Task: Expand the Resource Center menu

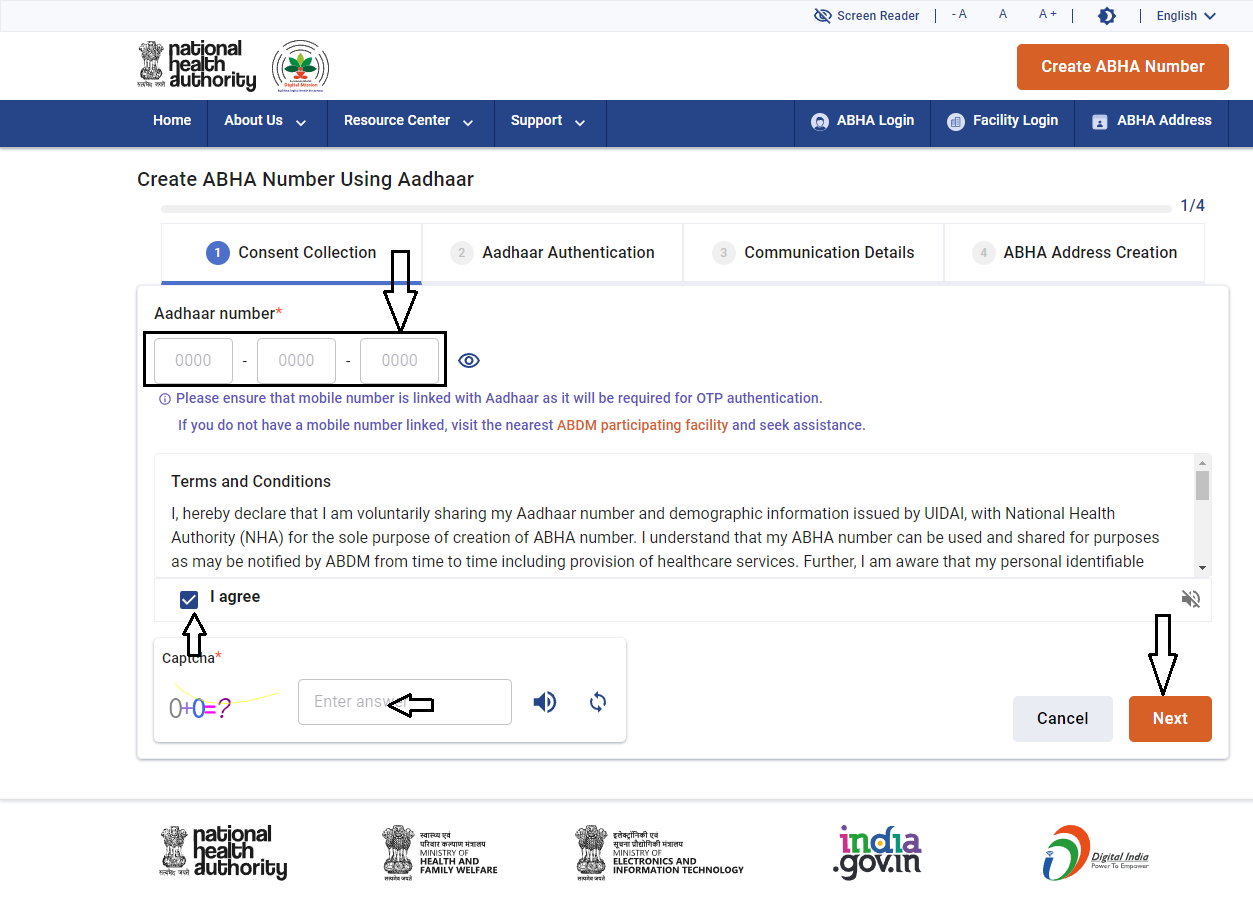Action: point(409,121)
